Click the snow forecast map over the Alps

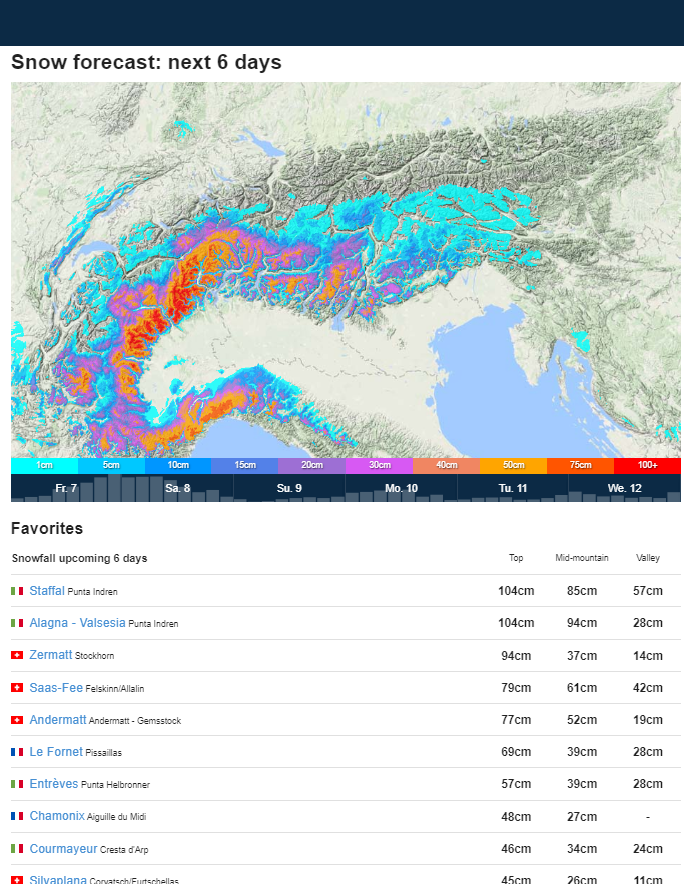coord(300,270)
